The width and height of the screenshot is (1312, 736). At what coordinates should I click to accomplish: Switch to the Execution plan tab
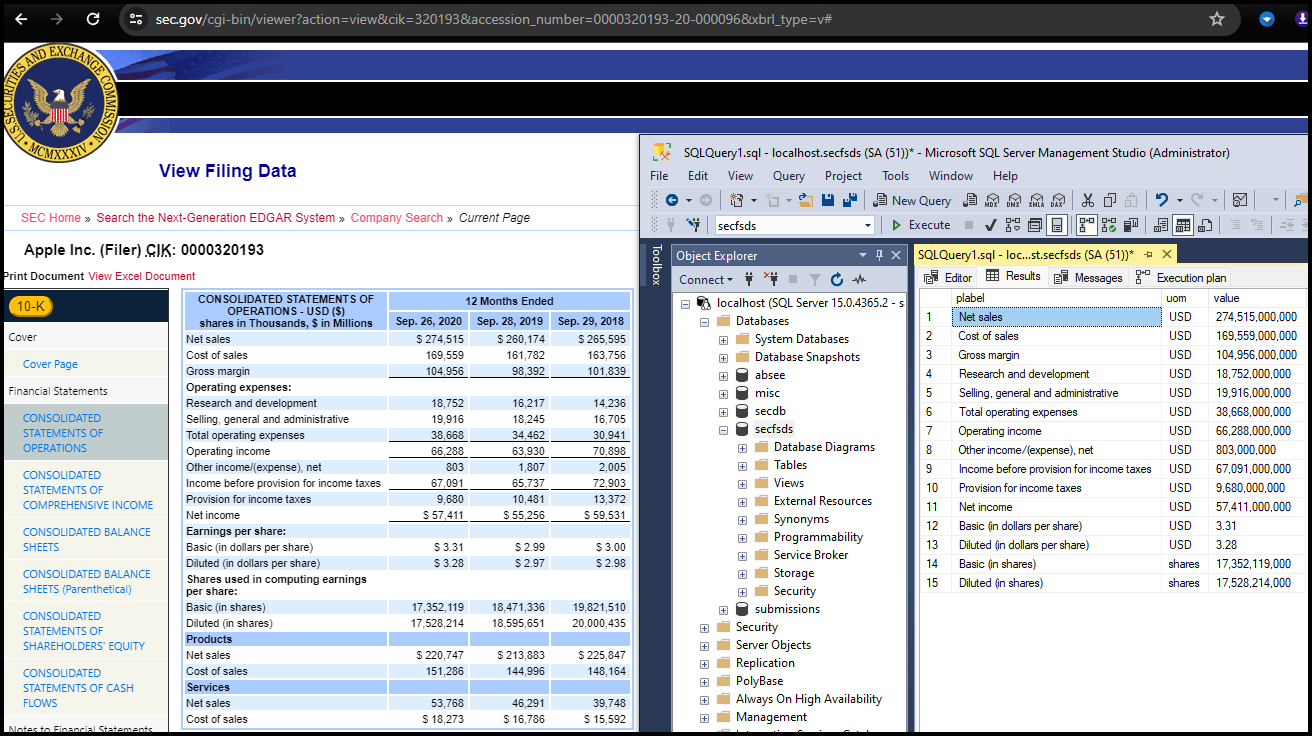[x=1181, y=277]
